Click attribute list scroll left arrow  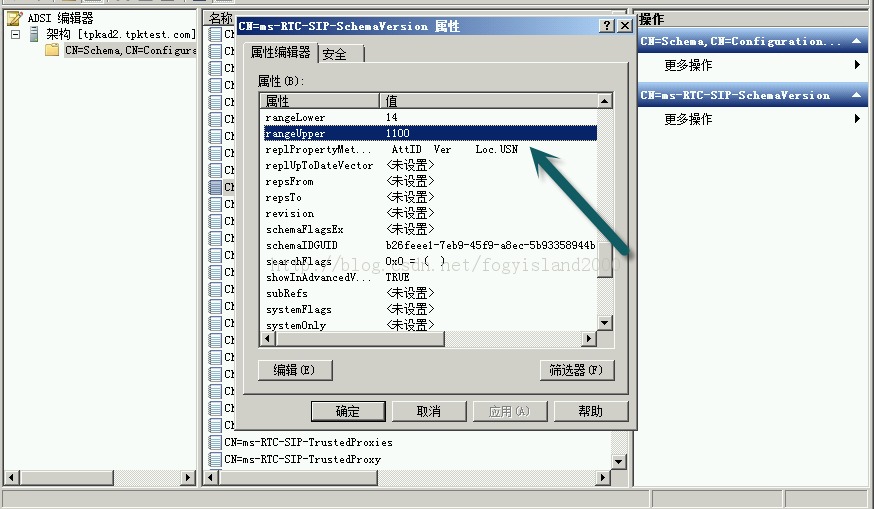[x=268, y=338]
